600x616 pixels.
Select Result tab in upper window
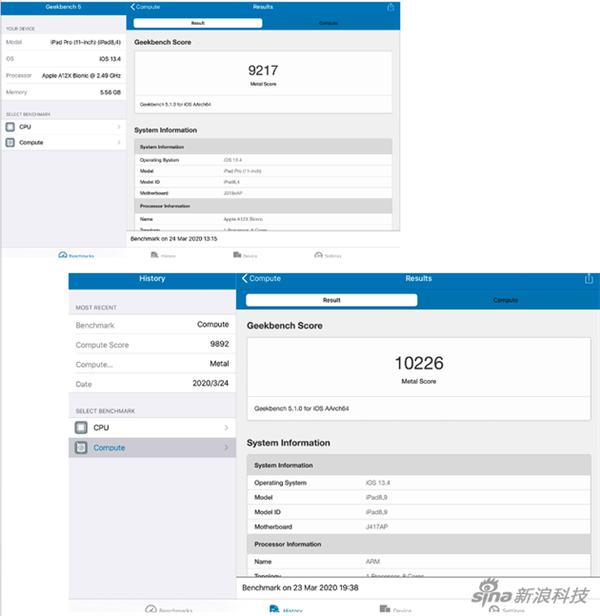198,23
